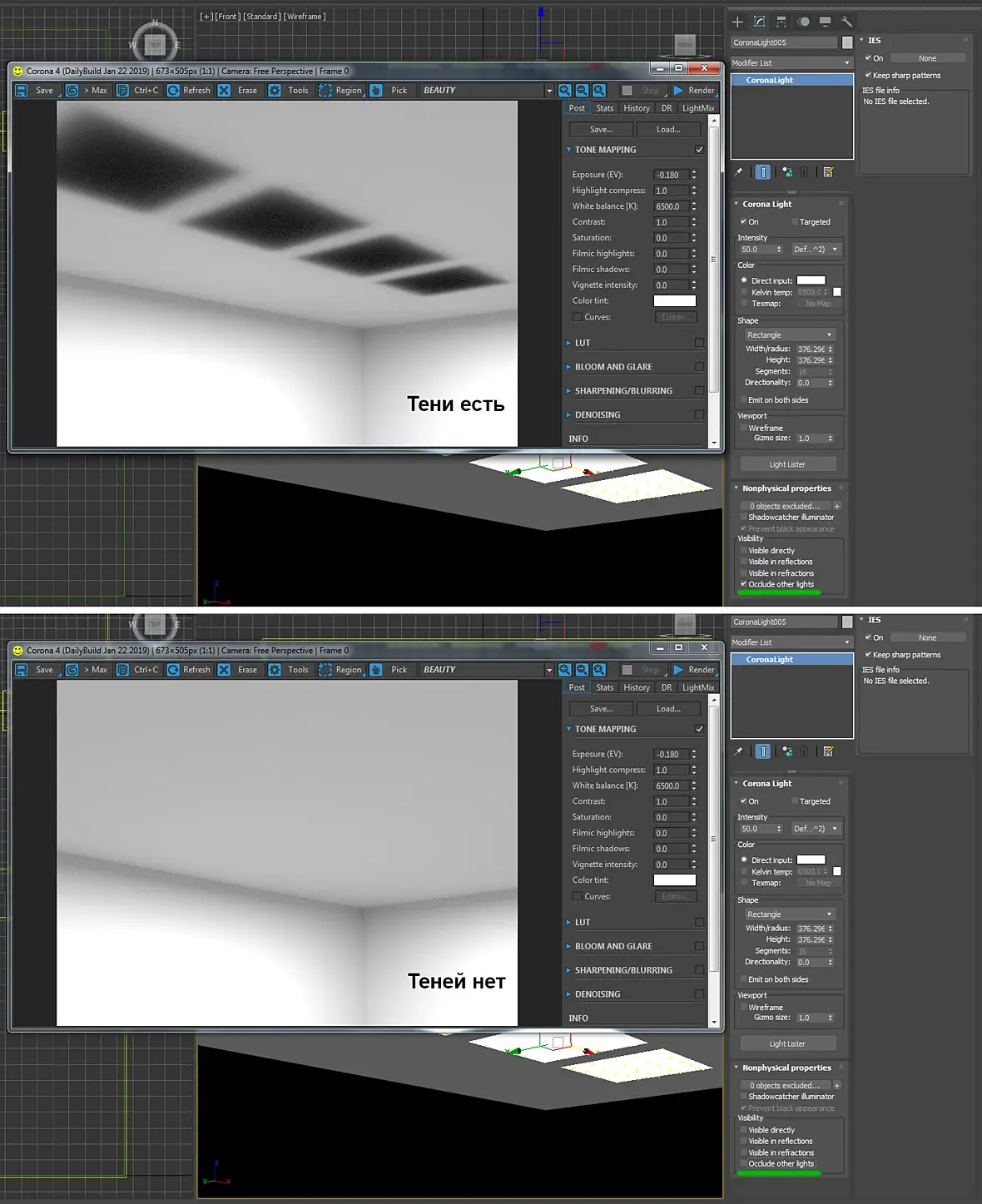Activate Region icon in the 'Тени есть' frame buffer
The image size is (982, 1204).
[325, 90]
